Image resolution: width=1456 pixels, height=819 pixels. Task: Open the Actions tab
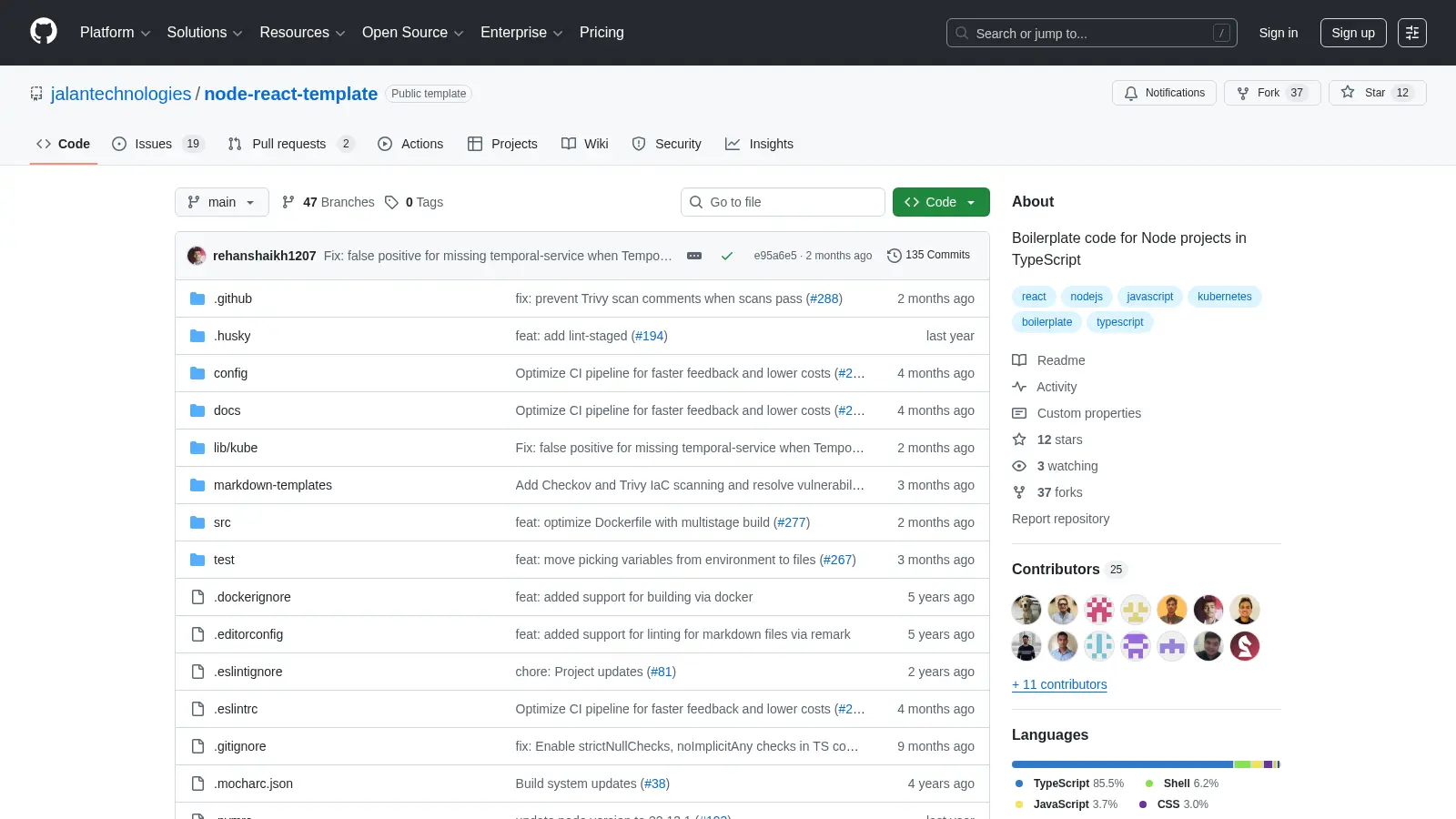pyautogui.click(x=410, y=144)
